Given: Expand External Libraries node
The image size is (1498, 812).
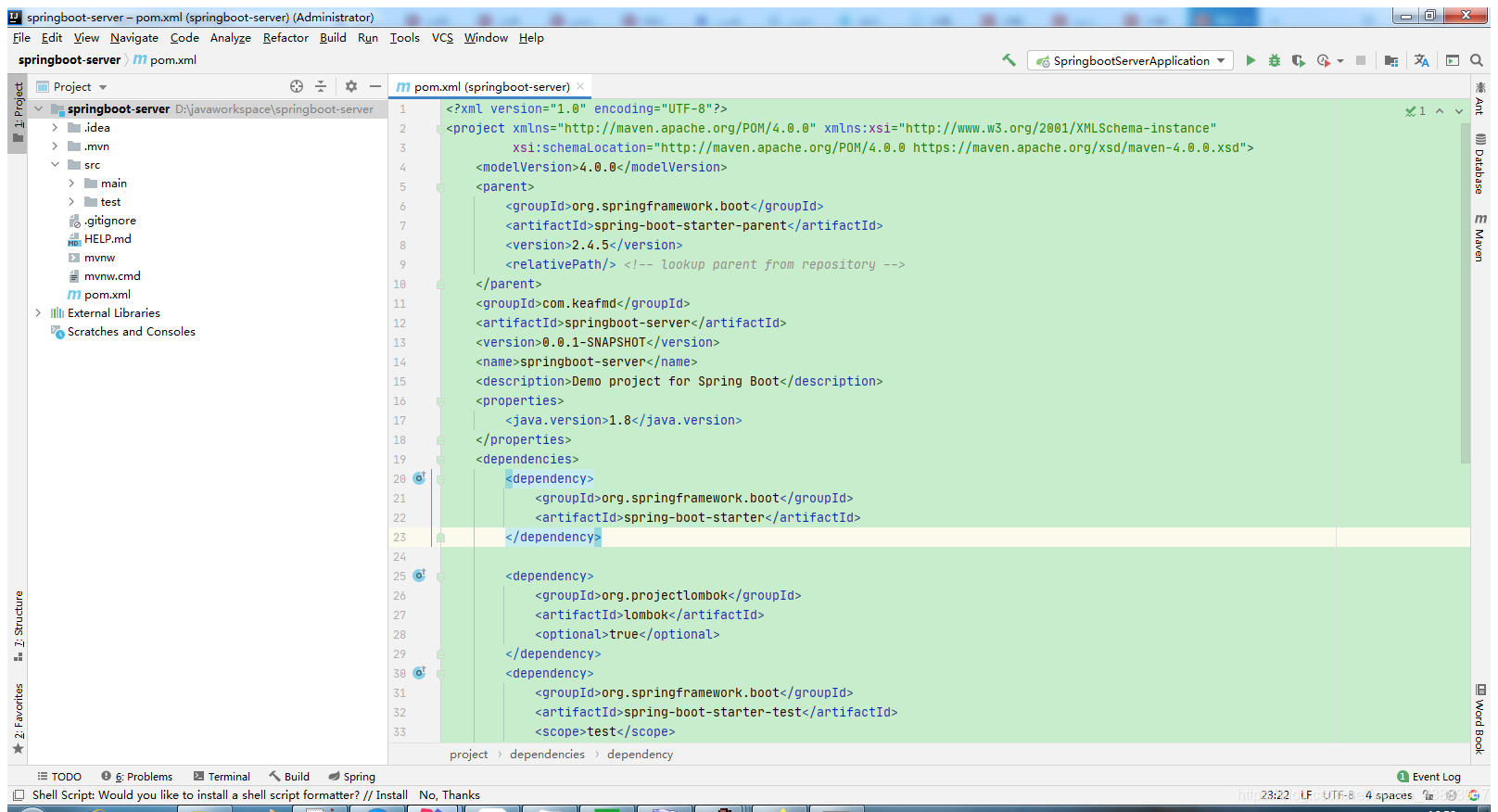Looking at the screenshot, I should (x=38, y=313).
